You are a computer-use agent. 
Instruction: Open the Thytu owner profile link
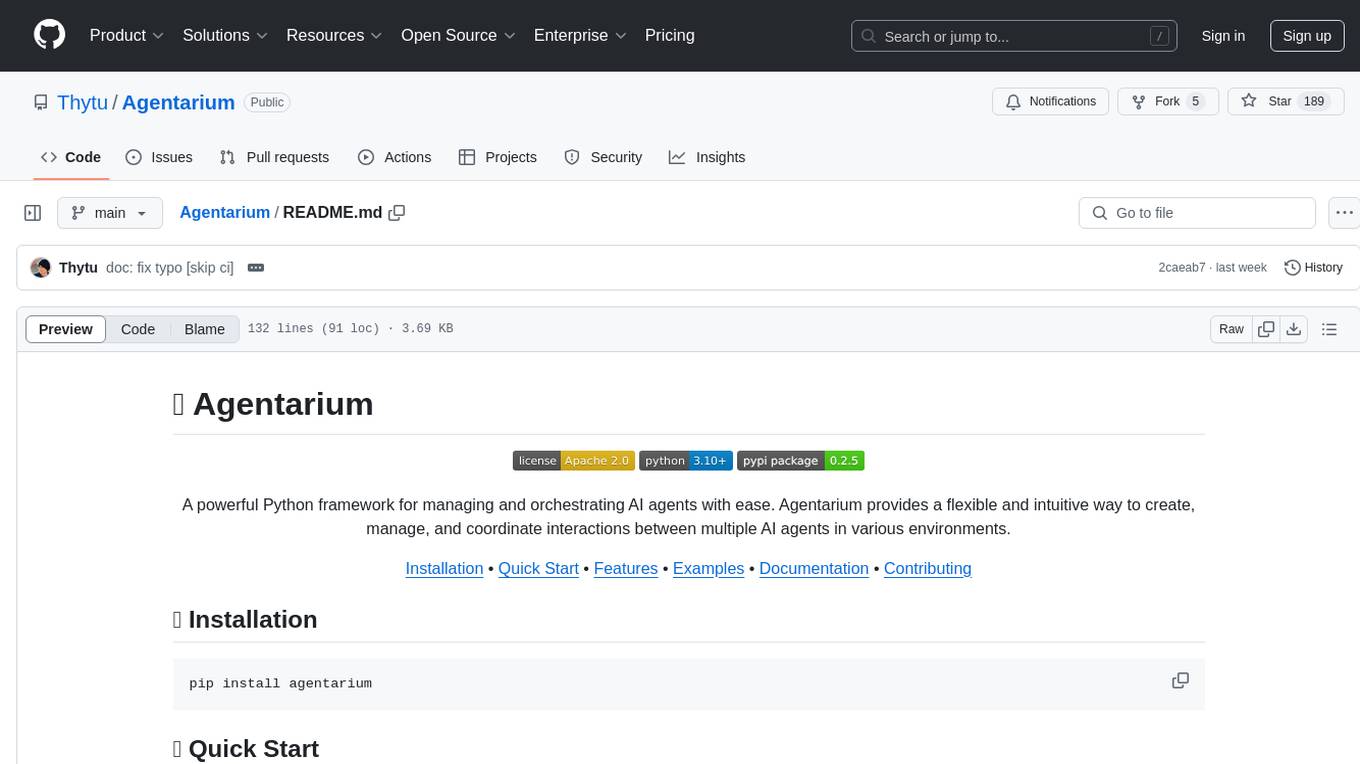coord(82,102)
